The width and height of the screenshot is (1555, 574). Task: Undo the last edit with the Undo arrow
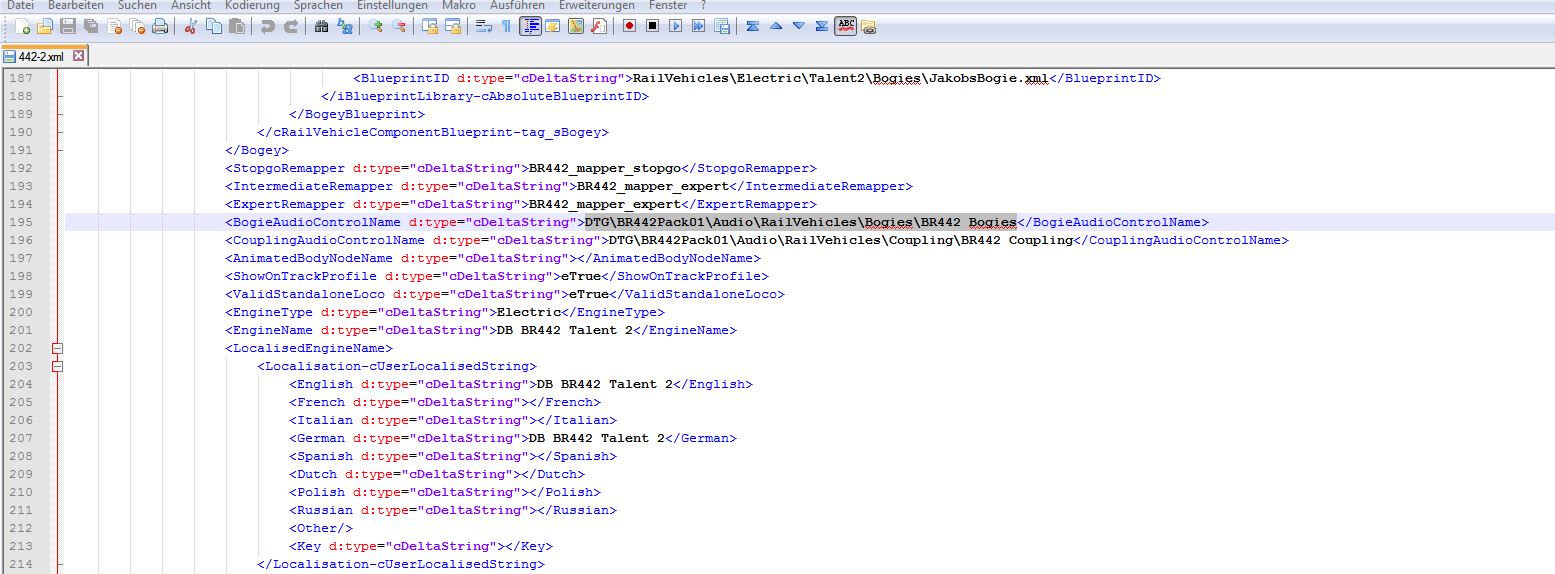(x=267, y=26)
